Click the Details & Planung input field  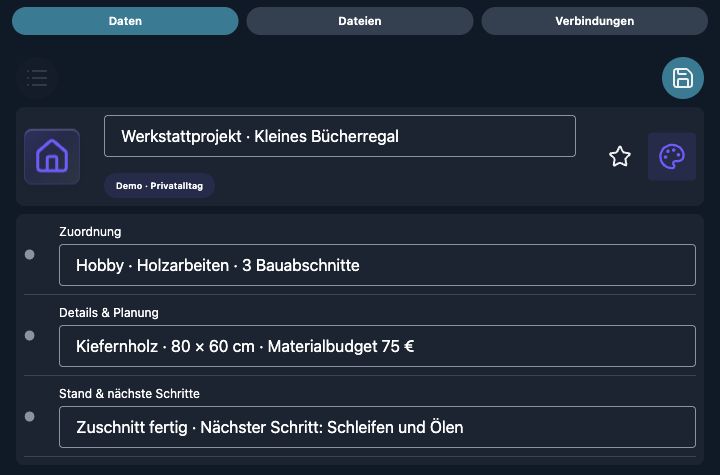tap(377, 346)
